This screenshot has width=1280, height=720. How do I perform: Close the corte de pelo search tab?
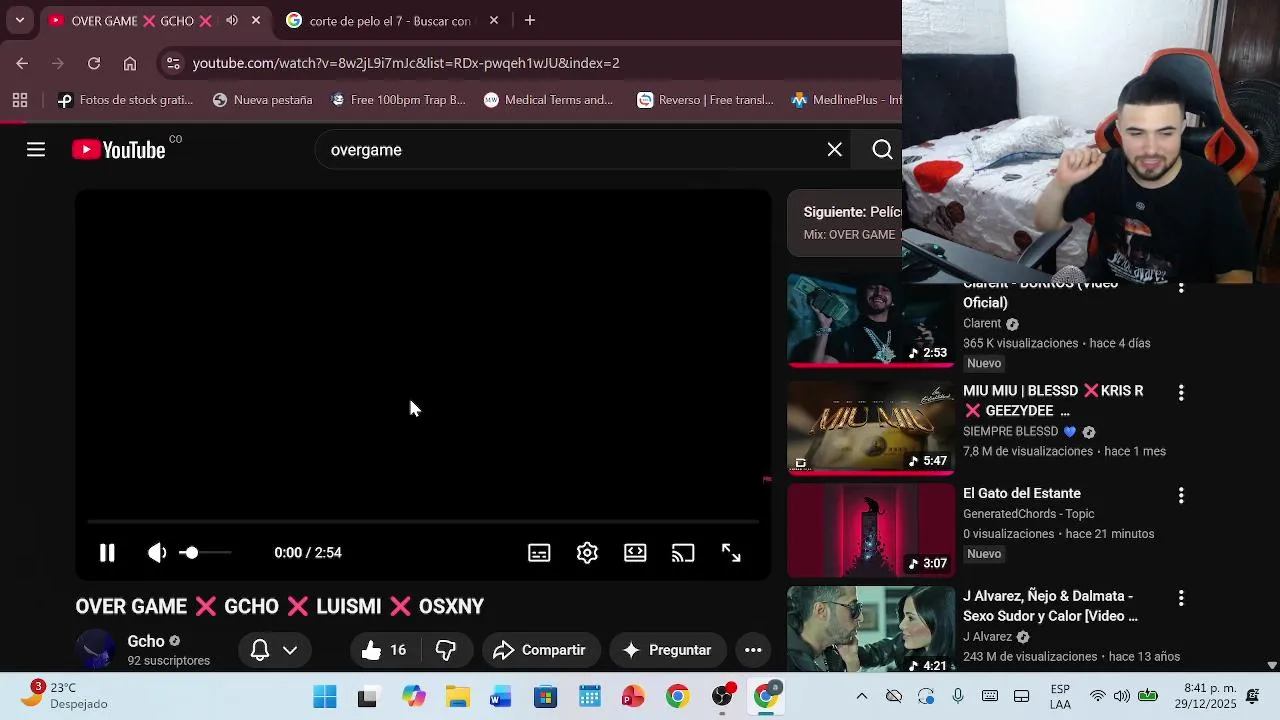pyautogui.click(x=494, y=20)
